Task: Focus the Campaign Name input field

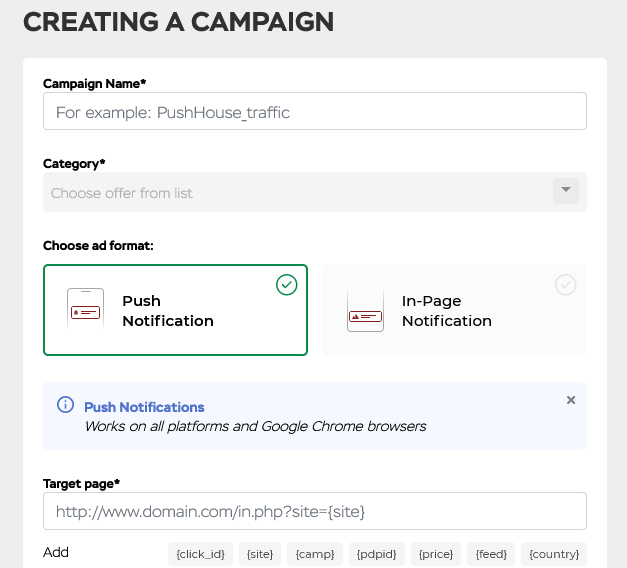Action: [x=314, y=112]
